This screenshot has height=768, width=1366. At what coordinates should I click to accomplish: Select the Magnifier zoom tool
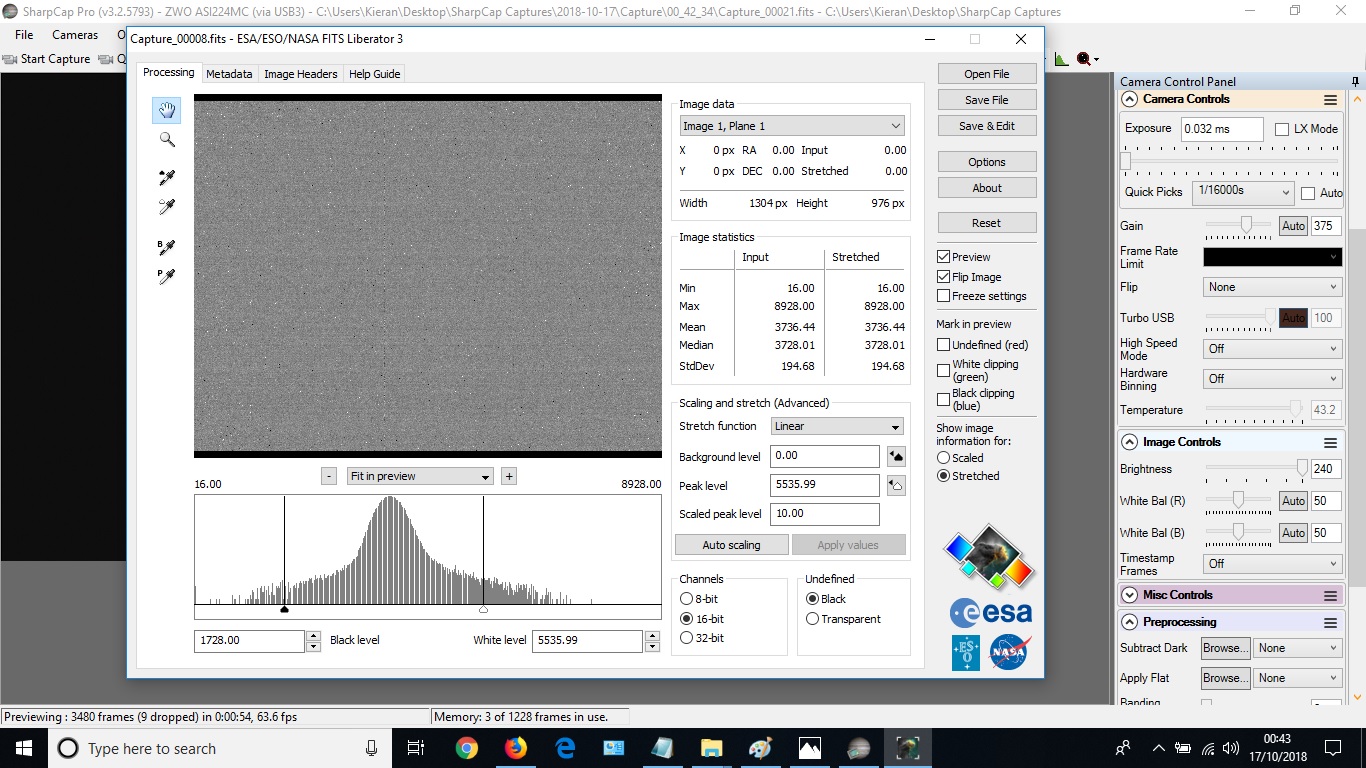tap(167, 140)
